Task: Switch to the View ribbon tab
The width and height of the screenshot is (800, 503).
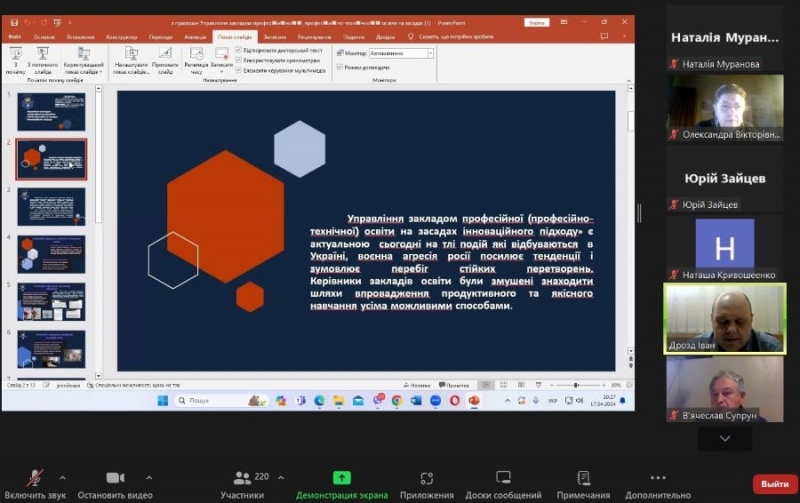Action: [354, 37]
